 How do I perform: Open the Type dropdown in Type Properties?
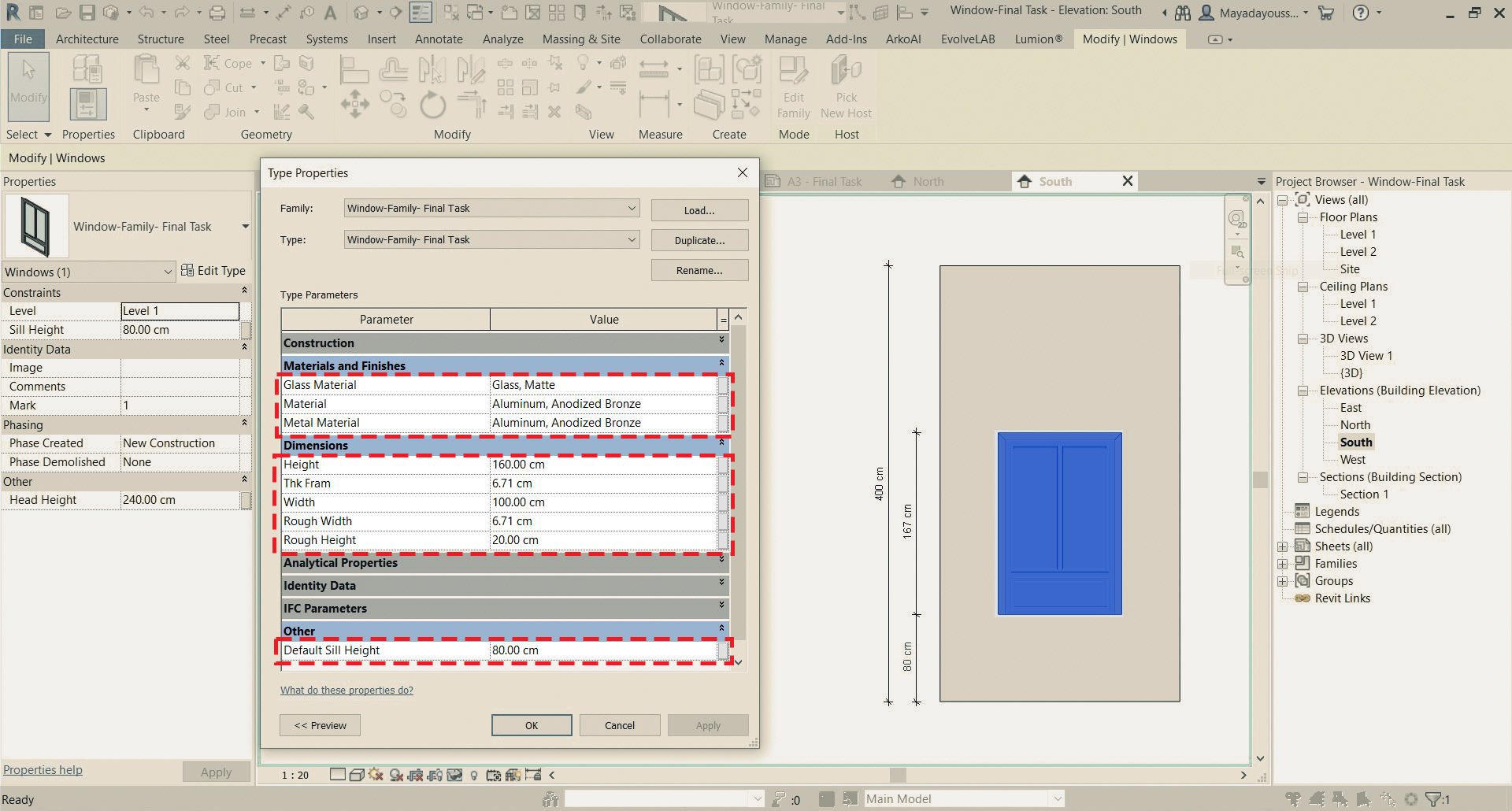tap(492, 240)
